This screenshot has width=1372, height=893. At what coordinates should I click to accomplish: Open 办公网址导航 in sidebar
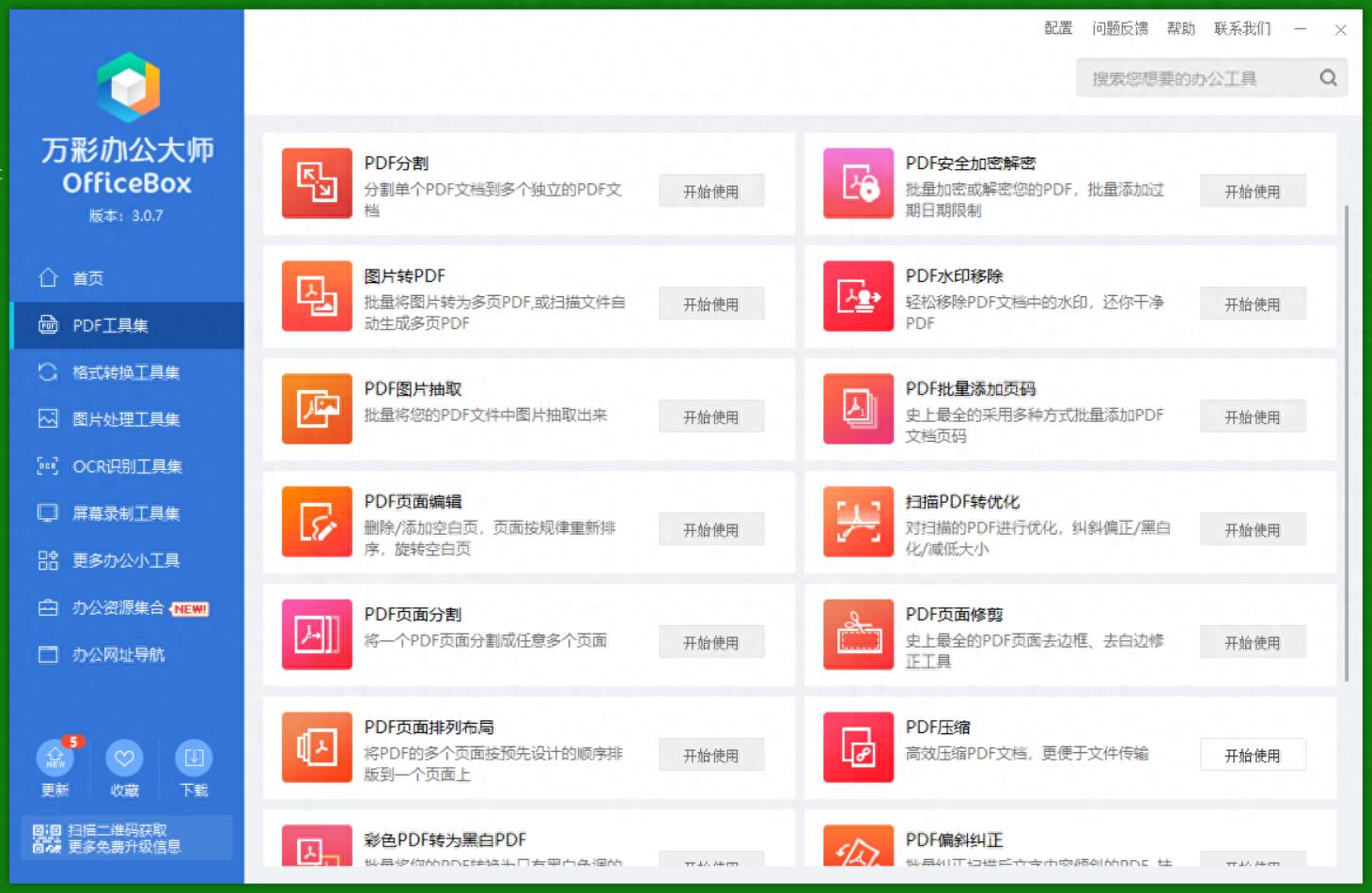coord(127,655)
